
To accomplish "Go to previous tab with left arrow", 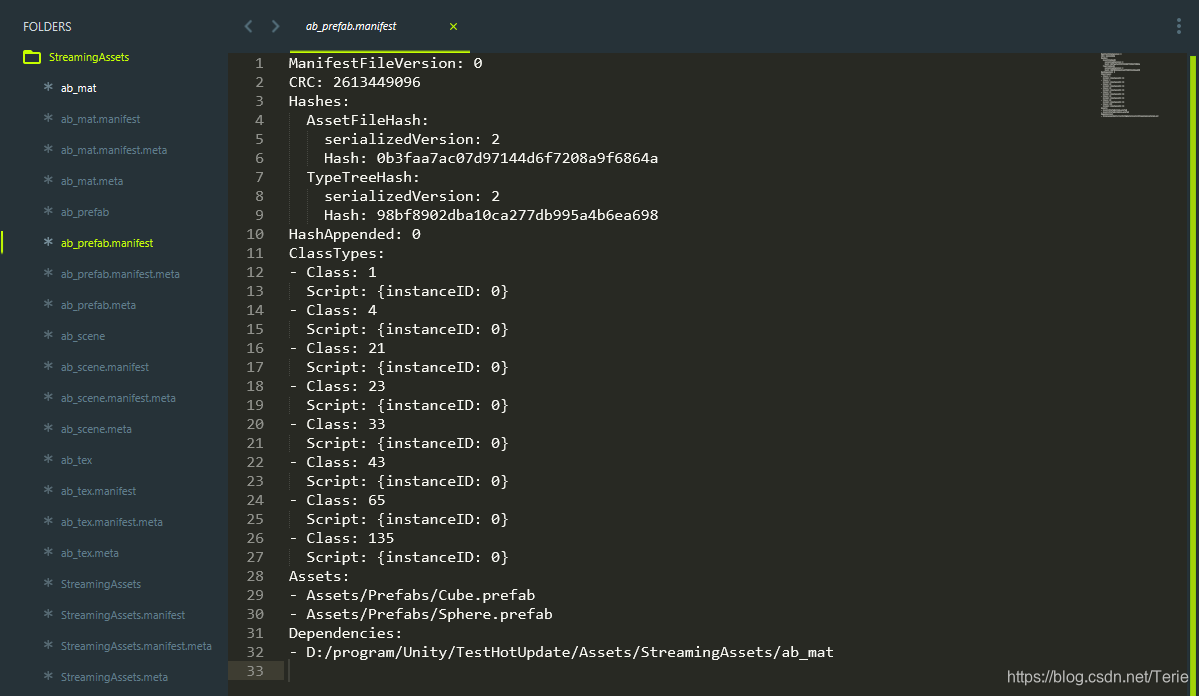I will coord(249,26).
